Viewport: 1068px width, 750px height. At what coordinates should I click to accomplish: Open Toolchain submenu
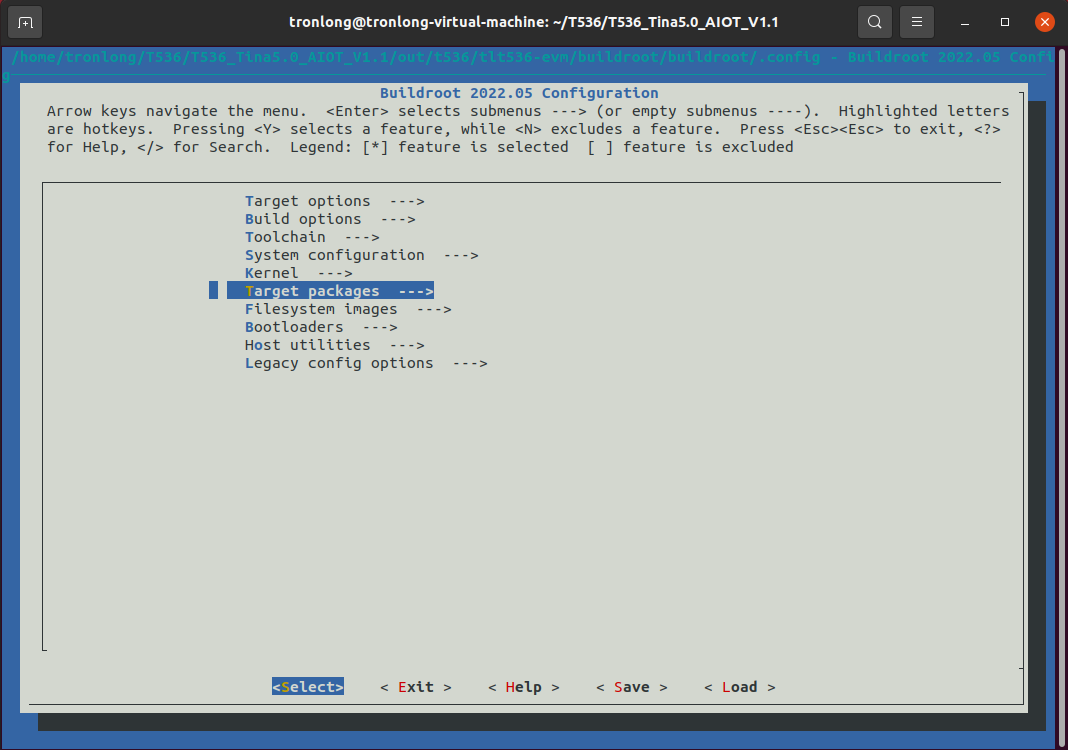click(312, 237)
